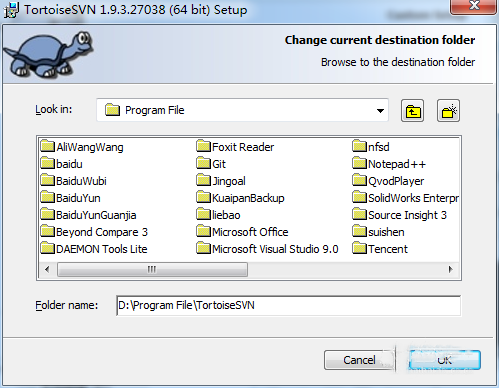Select the BaiduYun folder
The image size is (499, 388).
(x=71, y=198)
